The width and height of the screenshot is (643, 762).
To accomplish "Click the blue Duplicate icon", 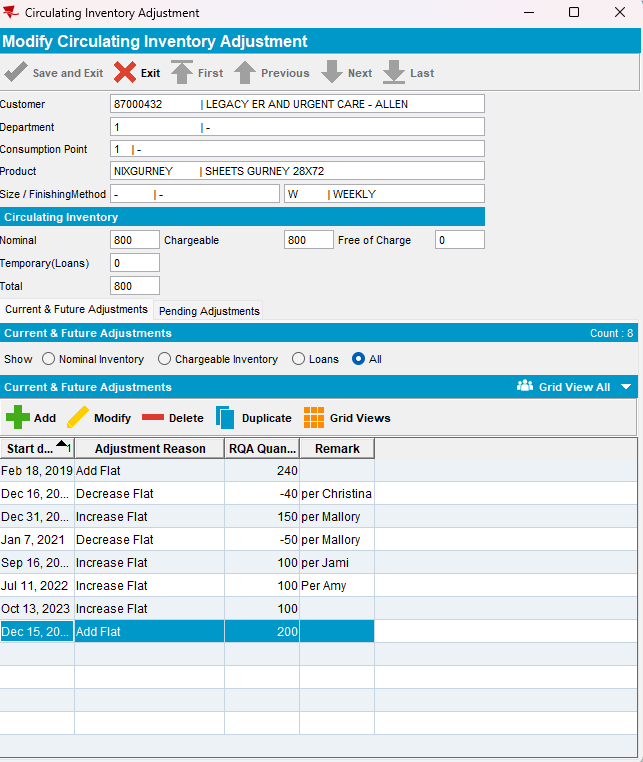I will pyautogui.click(x=225, y=418).
